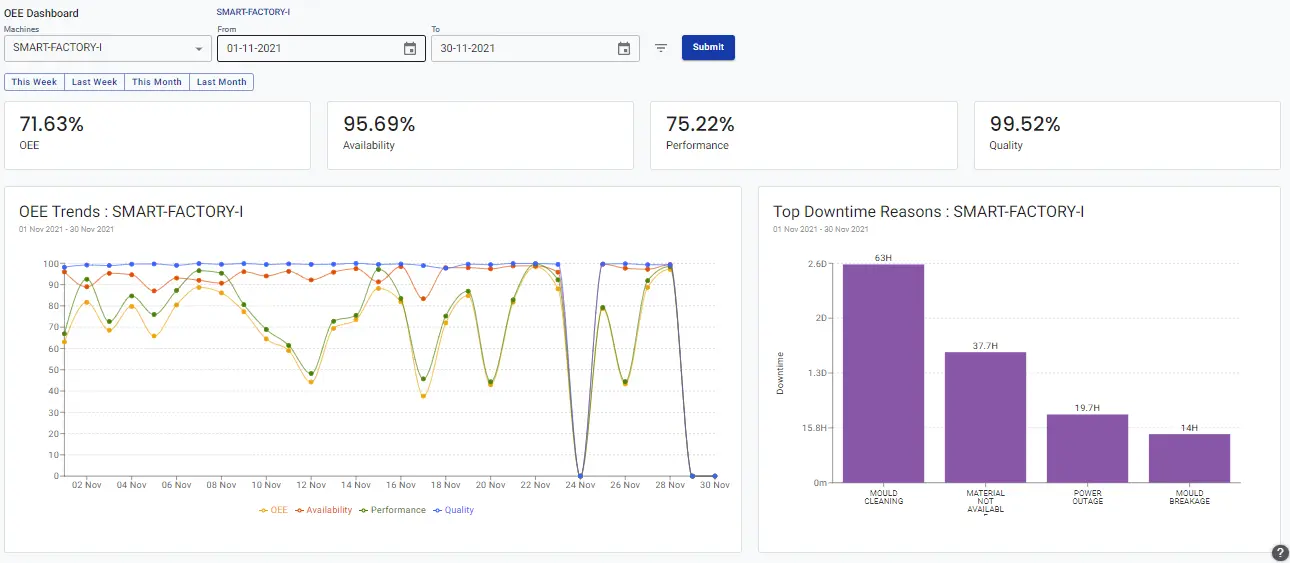Select the This Week range button
The width and height of the screenshot is (1290, 563).
pyautogui.click(x=35, y=82)
